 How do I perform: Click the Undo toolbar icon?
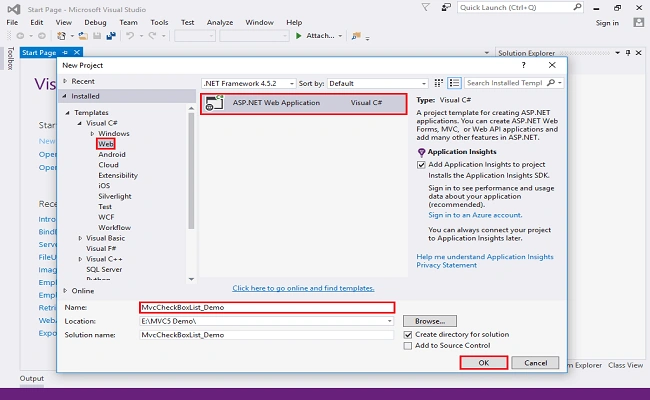click(130, 36)
